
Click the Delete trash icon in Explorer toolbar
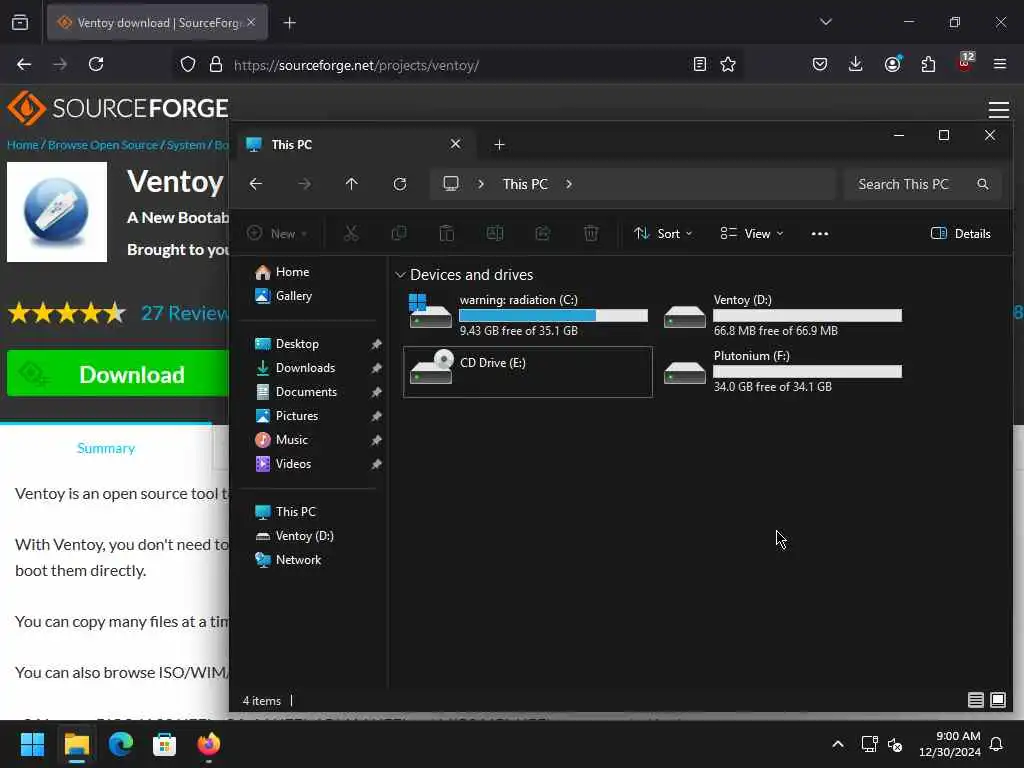click(x=590, y=233)
